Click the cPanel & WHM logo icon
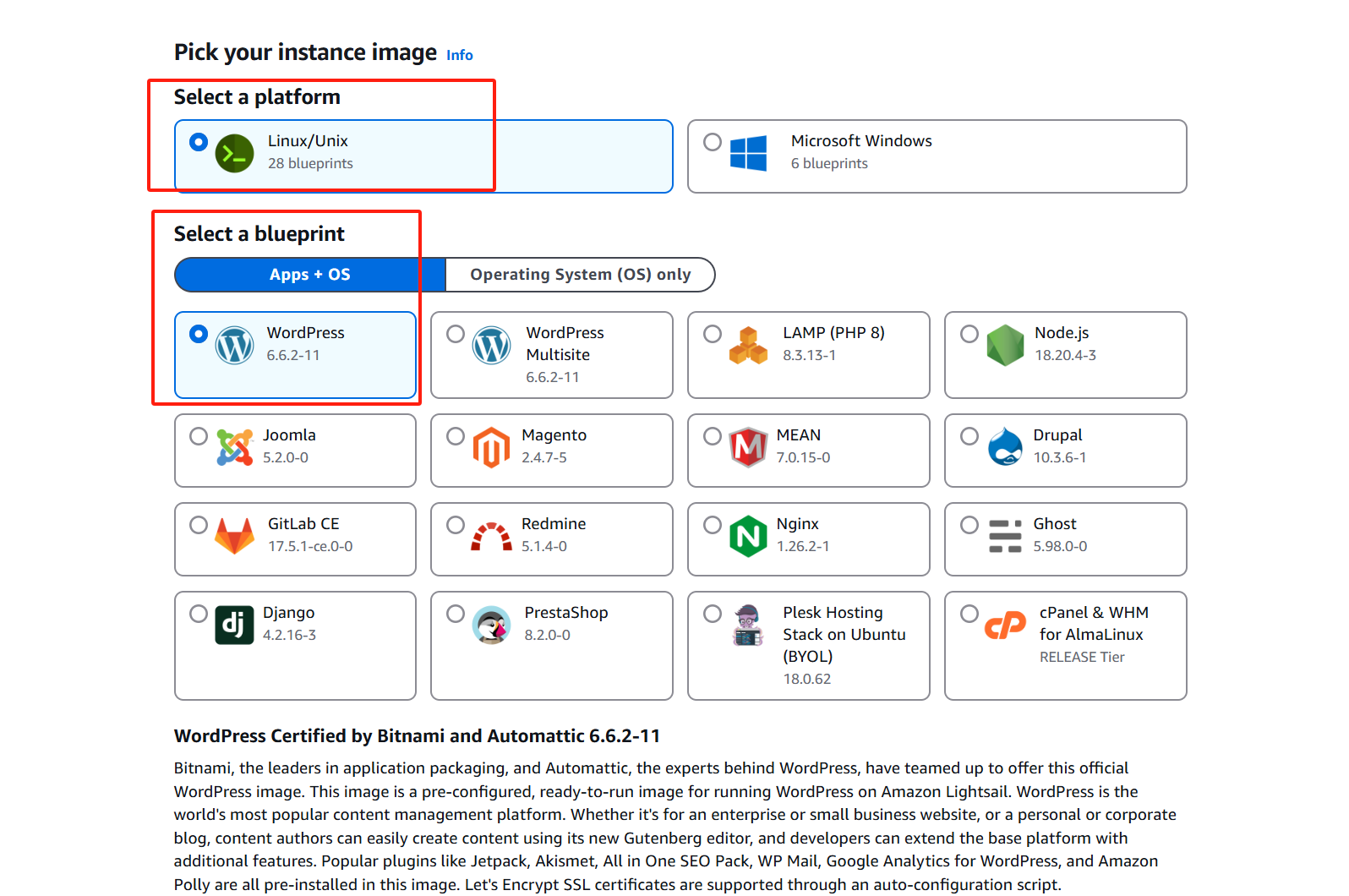Image resolution: width=1349 pixels, height=896 pixels. click(x=1005, y=626)
